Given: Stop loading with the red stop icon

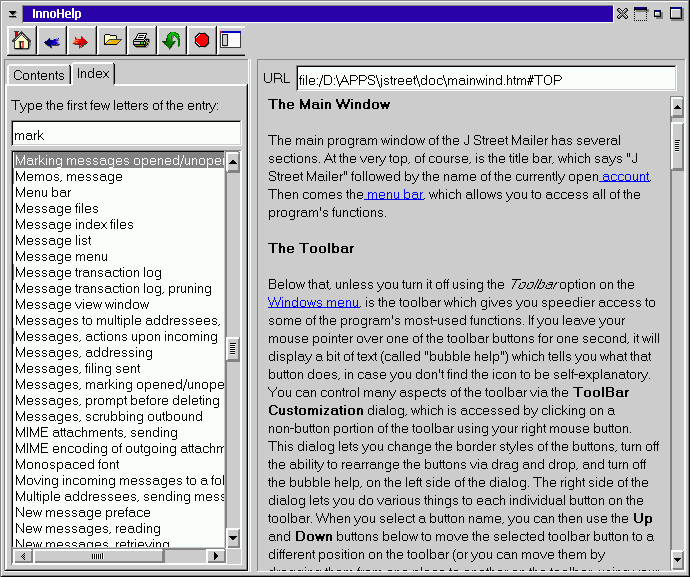Looking at the screenshot, I should pyautogui.click(x=202, y=40).
